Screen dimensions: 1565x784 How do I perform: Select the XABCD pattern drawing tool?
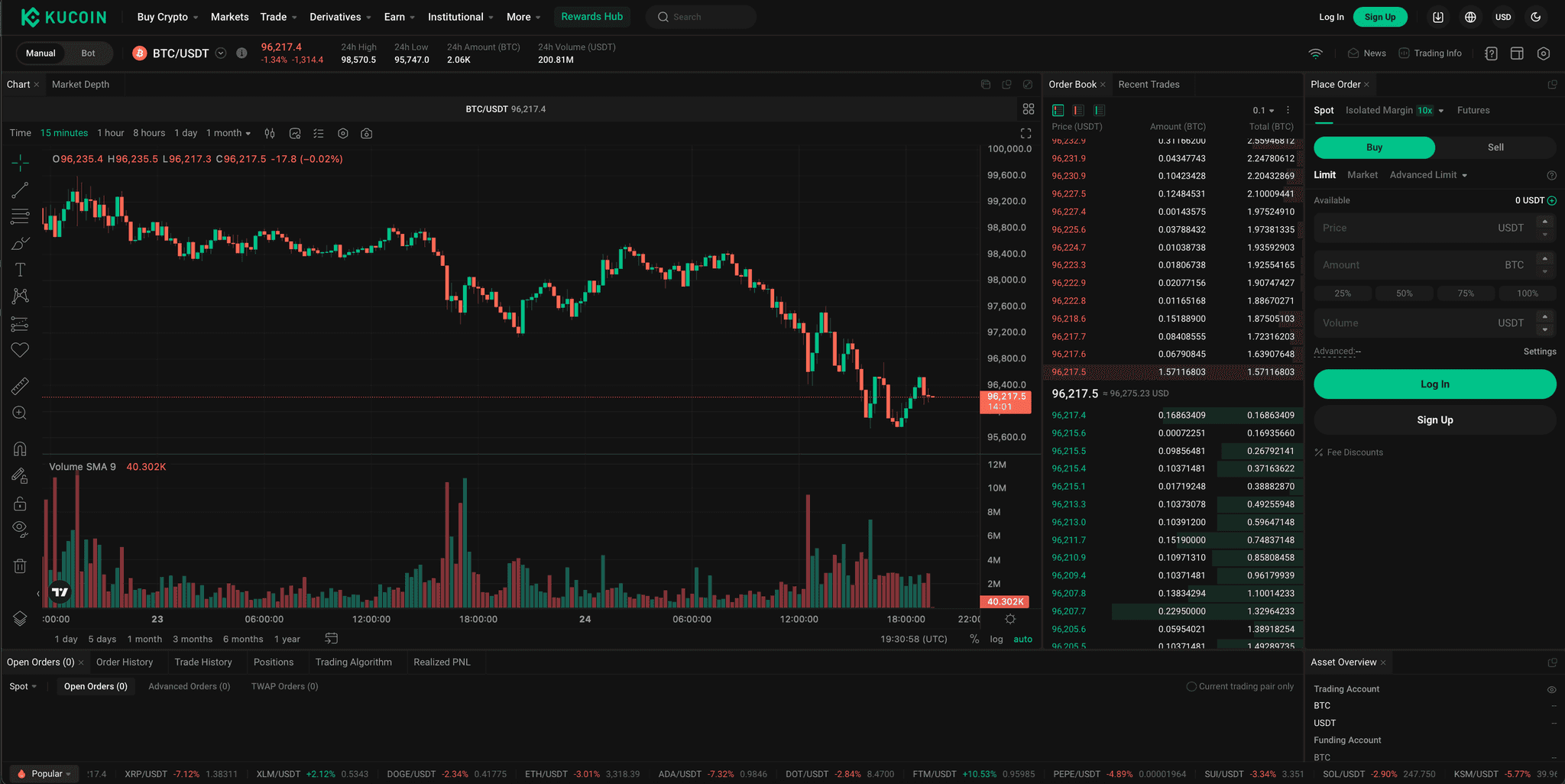coord(20,296)
